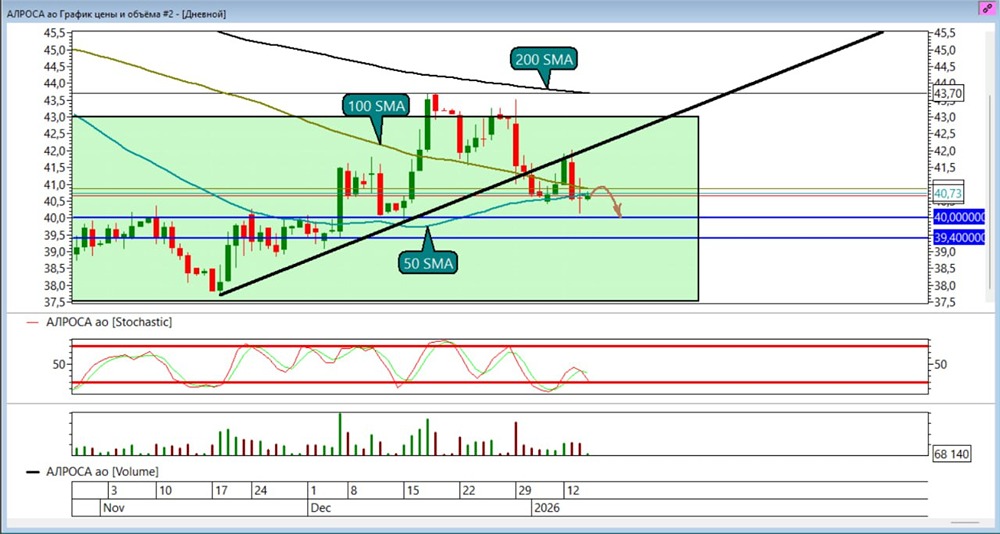The width and height of the screenshot is (1000, 534).
Task: Click the right-axis Stochastic label 50
Action: tap(941, 364)
